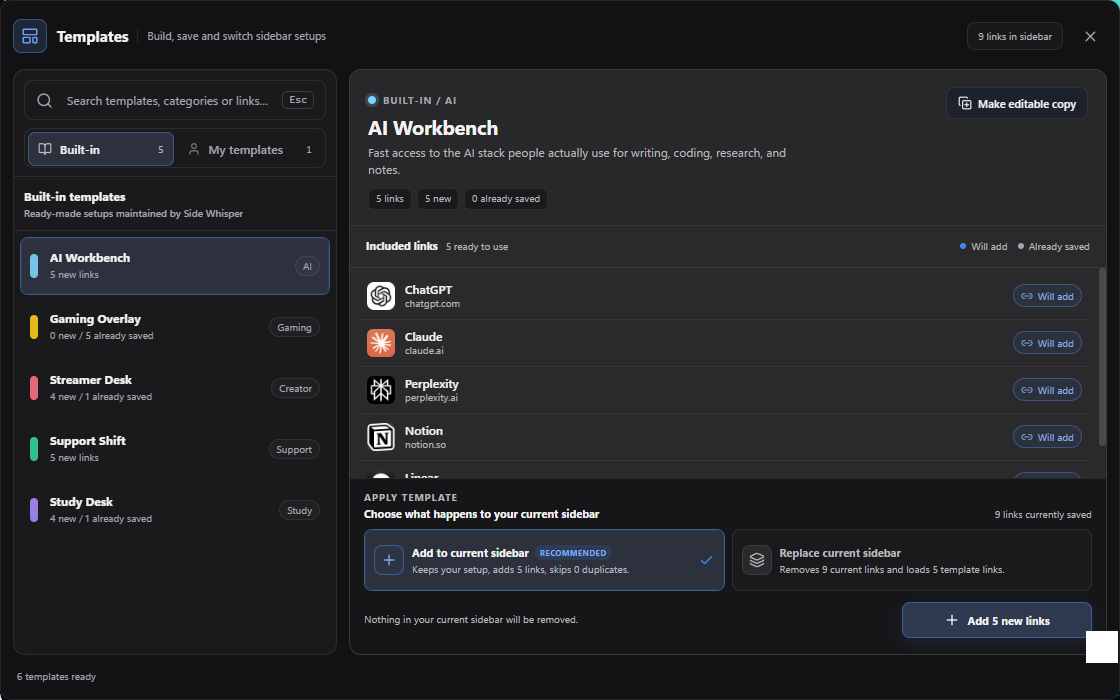Click '6 templates ready' status text
The width and height of the screenshot is (1120, 700).
[56, 676]
